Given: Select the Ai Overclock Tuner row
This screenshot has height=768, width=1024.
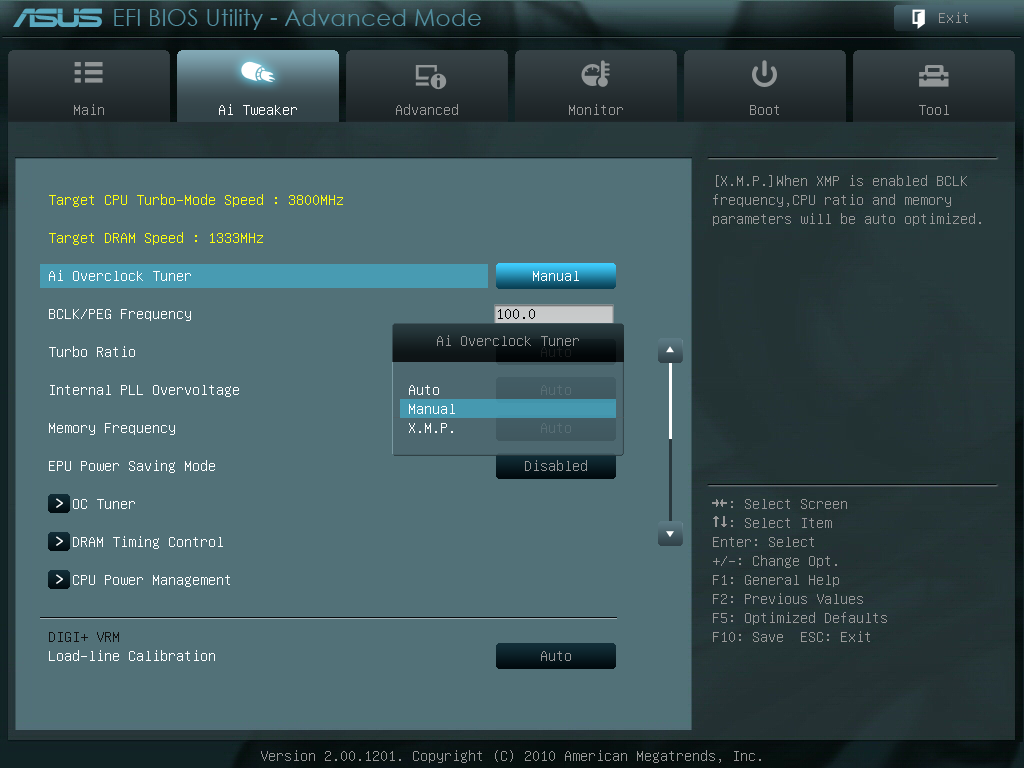Looking at the screenshot, I should [264, 276].
